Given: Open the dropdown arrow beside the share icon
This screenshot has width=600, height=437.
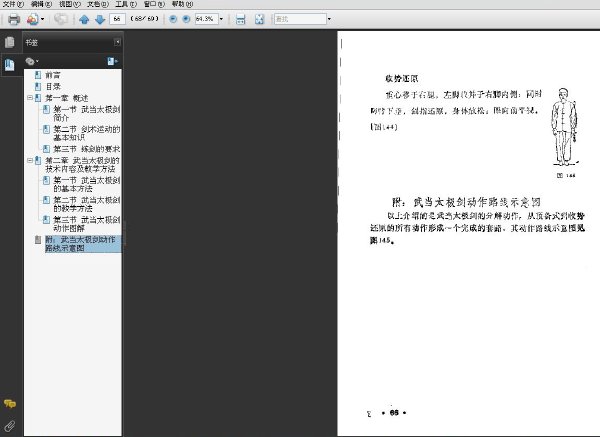Looking at the screenshot, I should [42, 19].
